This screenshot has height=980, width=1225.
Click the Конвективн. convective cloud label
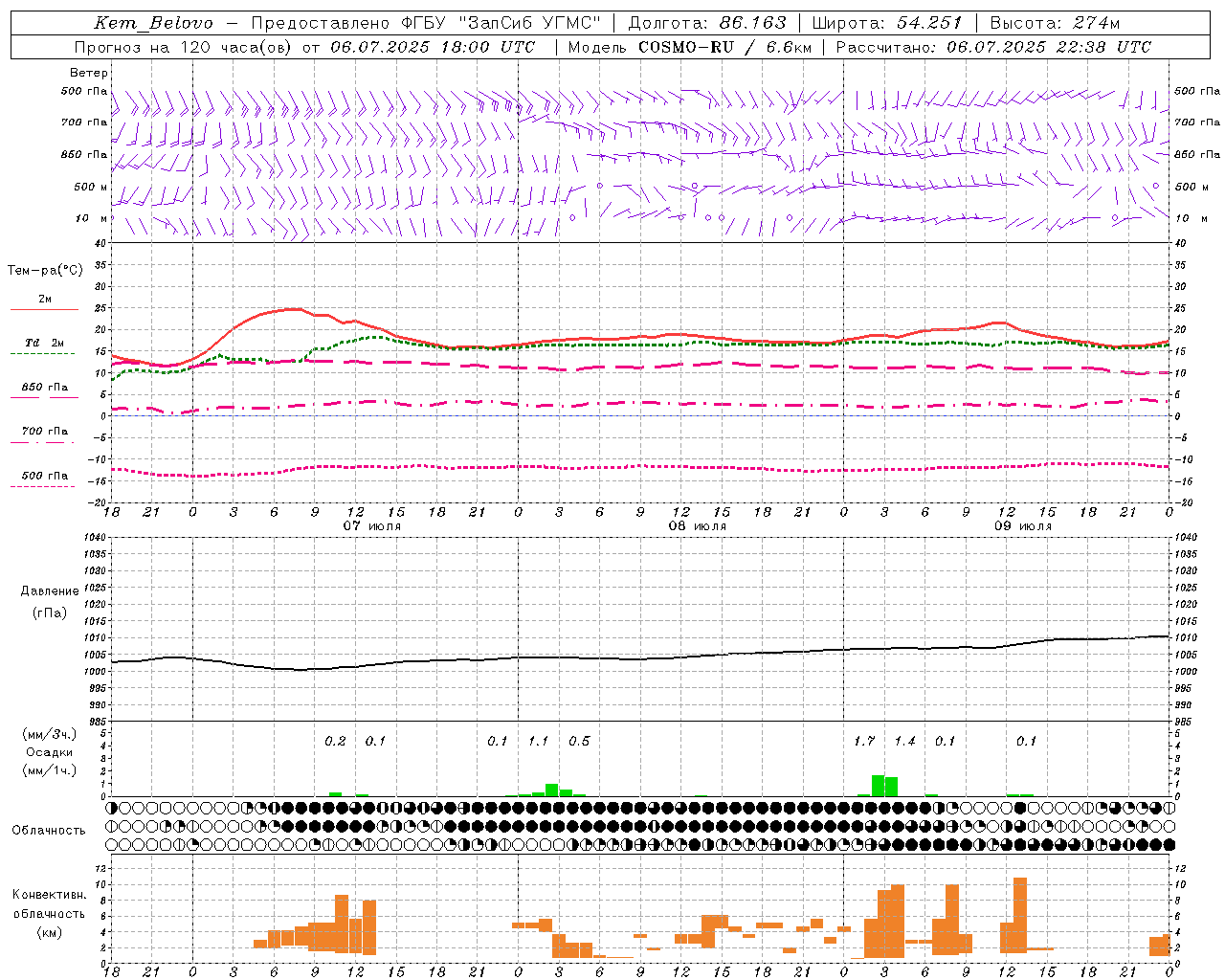[49, 895]
